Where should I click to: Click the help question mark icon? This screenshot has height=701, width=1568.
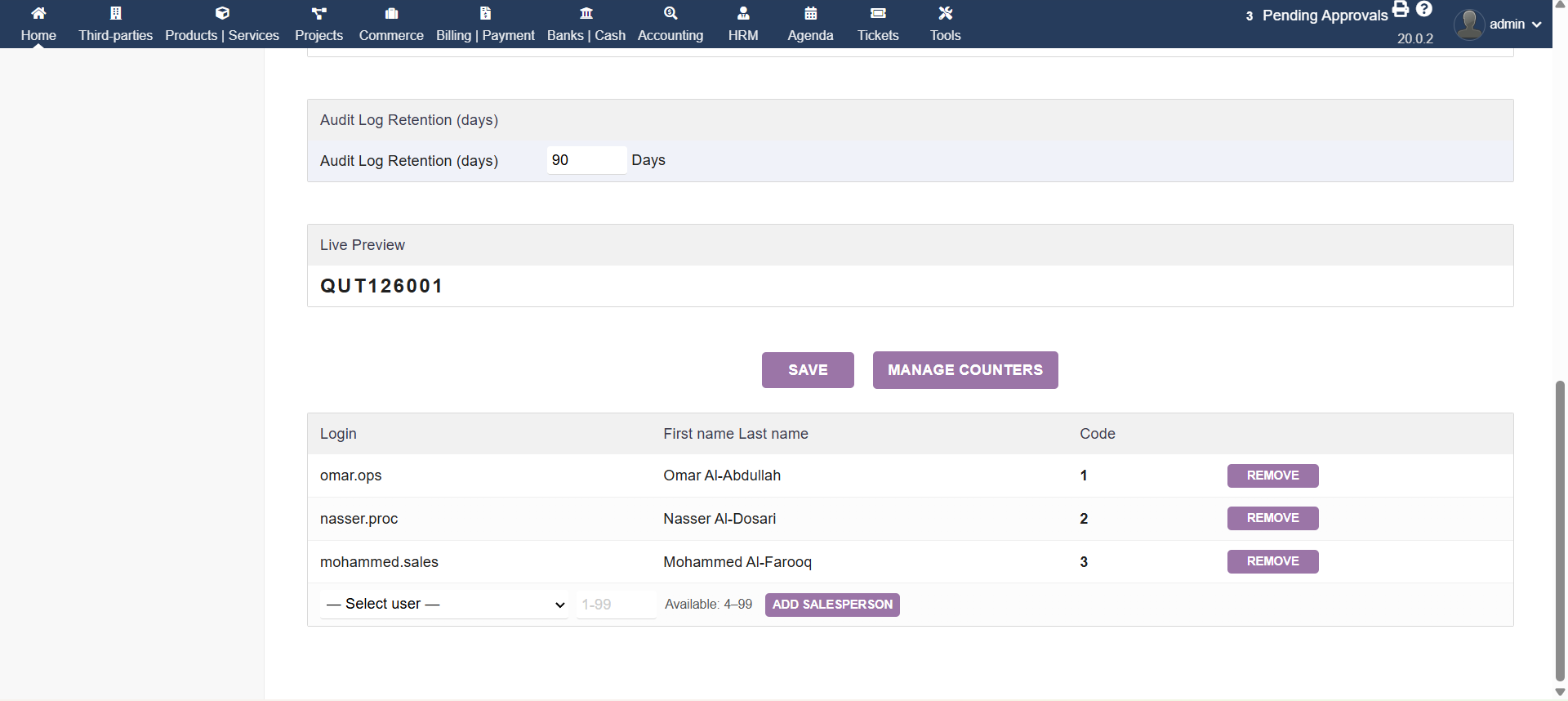coord(1424,10)
